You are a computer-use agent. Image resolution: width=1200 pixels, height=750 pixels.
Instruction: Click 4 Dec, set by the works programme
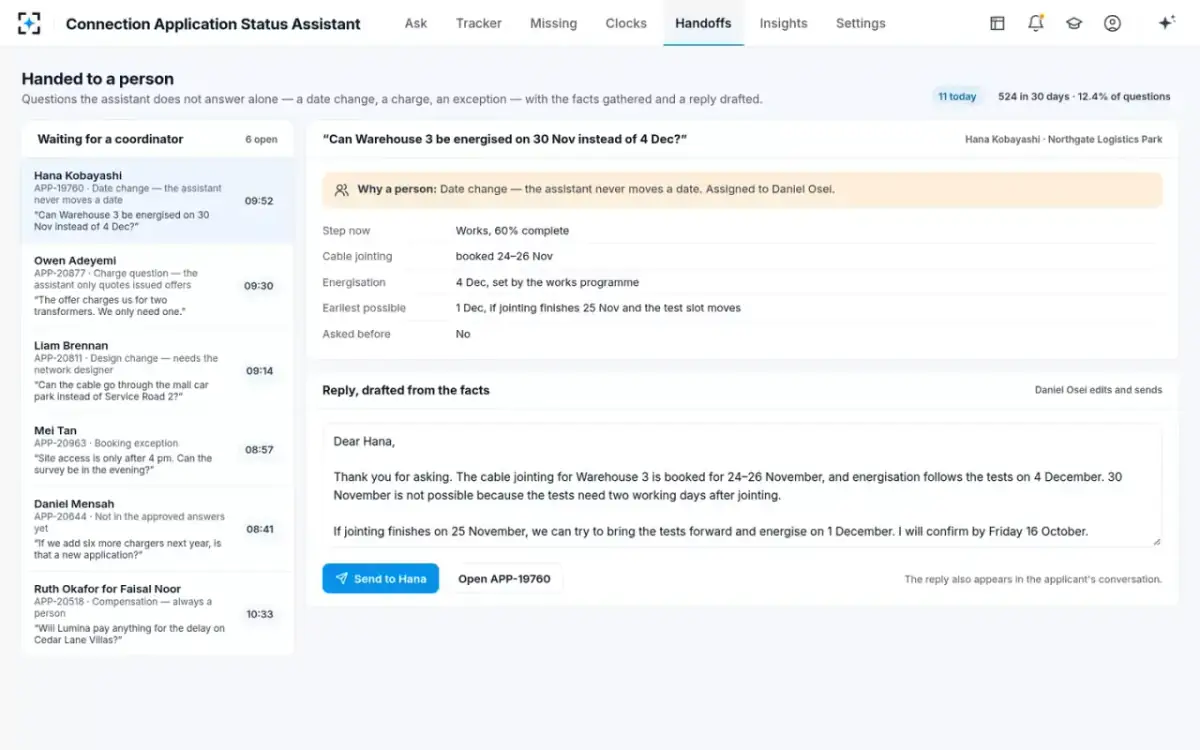click(547, 283)
